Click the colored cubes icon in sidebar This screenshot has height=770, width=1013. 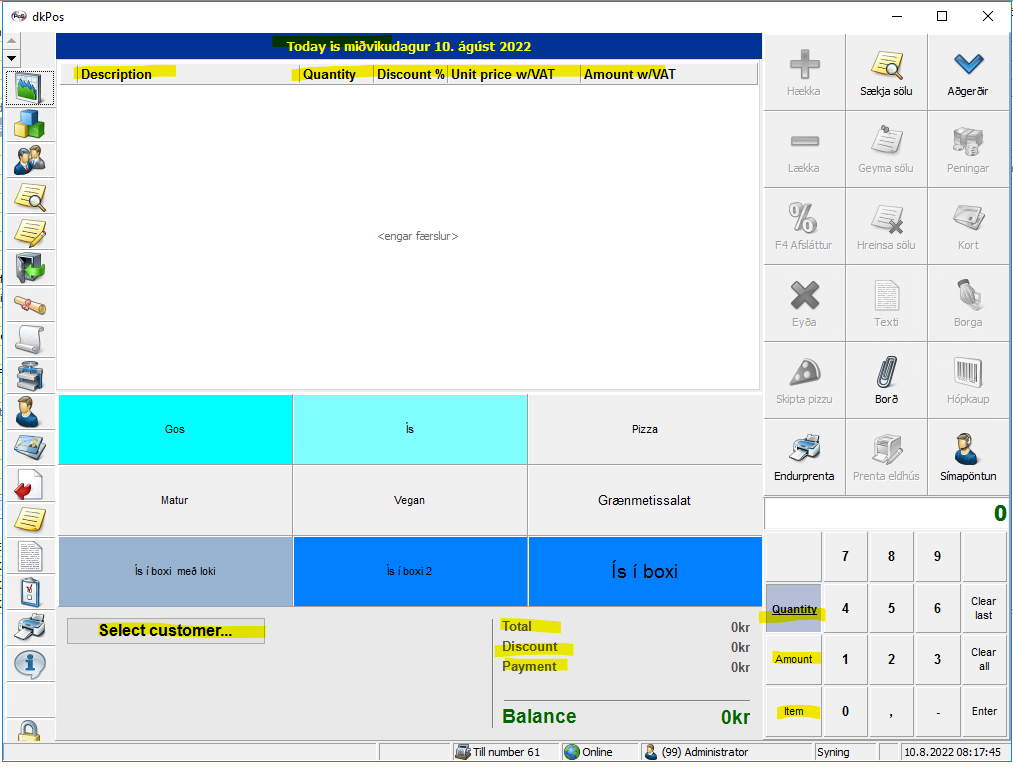coord(30,125)
